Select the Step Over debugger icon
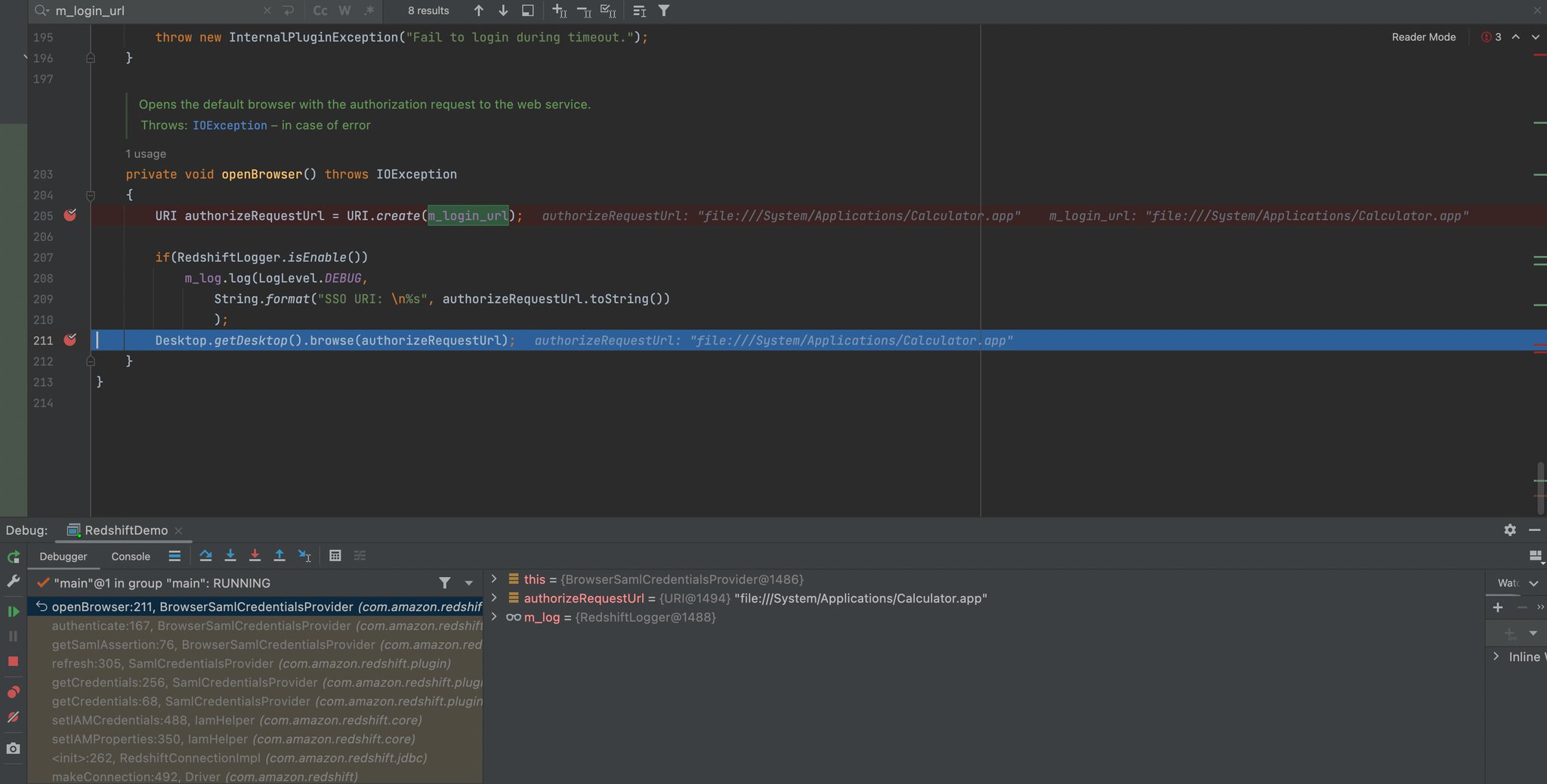Screen dimensions: 1547x784 [x=205, y=556]
